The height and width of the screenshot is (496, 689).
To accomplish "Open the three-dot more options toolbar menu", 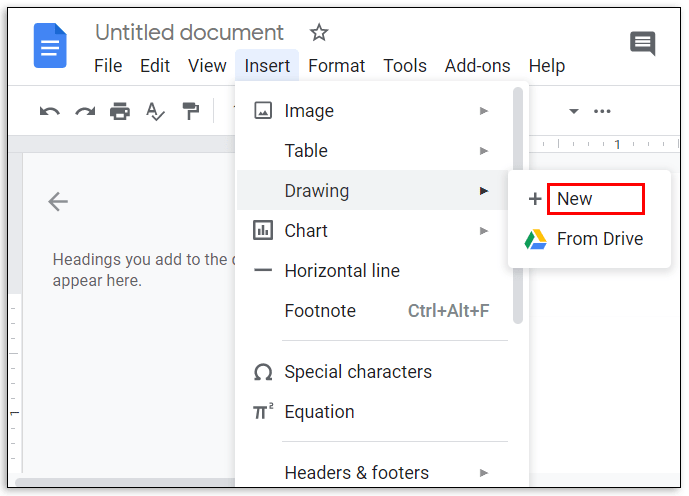I will (x=602, y=111).
